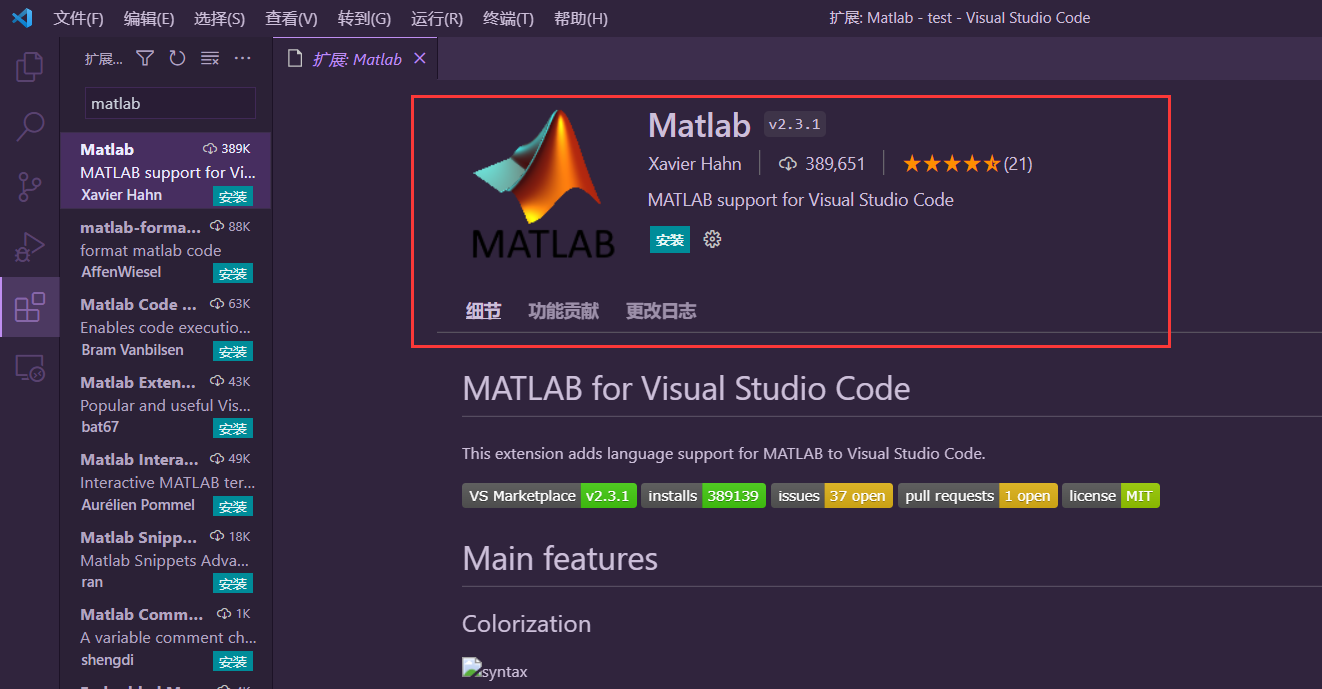
Task: Click MATLAB for Visual Studio Code heading
Action: coord(686,388)
